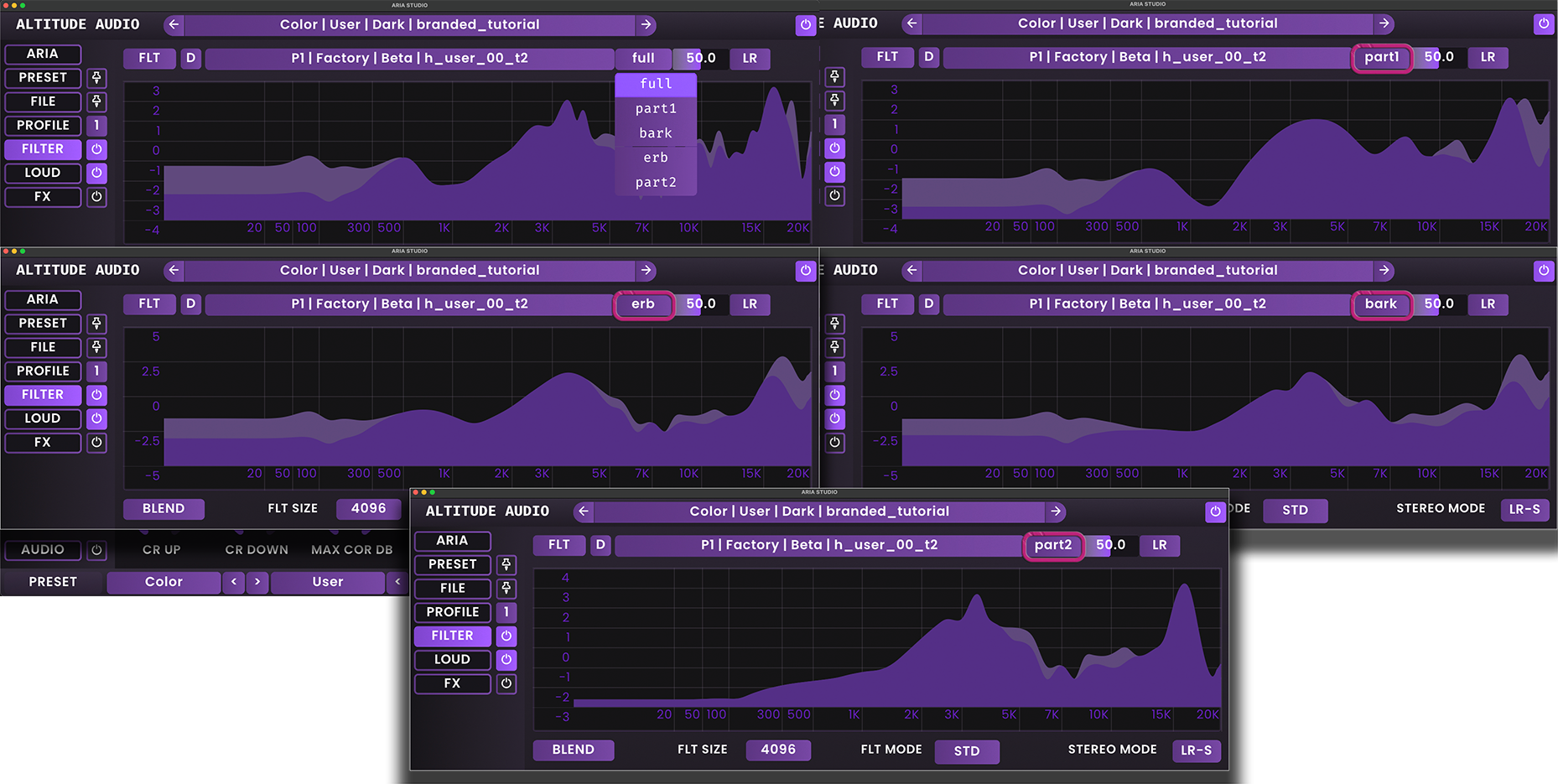
Task: Click previous preset arrow in middle-left window
Action: [174, 270]
